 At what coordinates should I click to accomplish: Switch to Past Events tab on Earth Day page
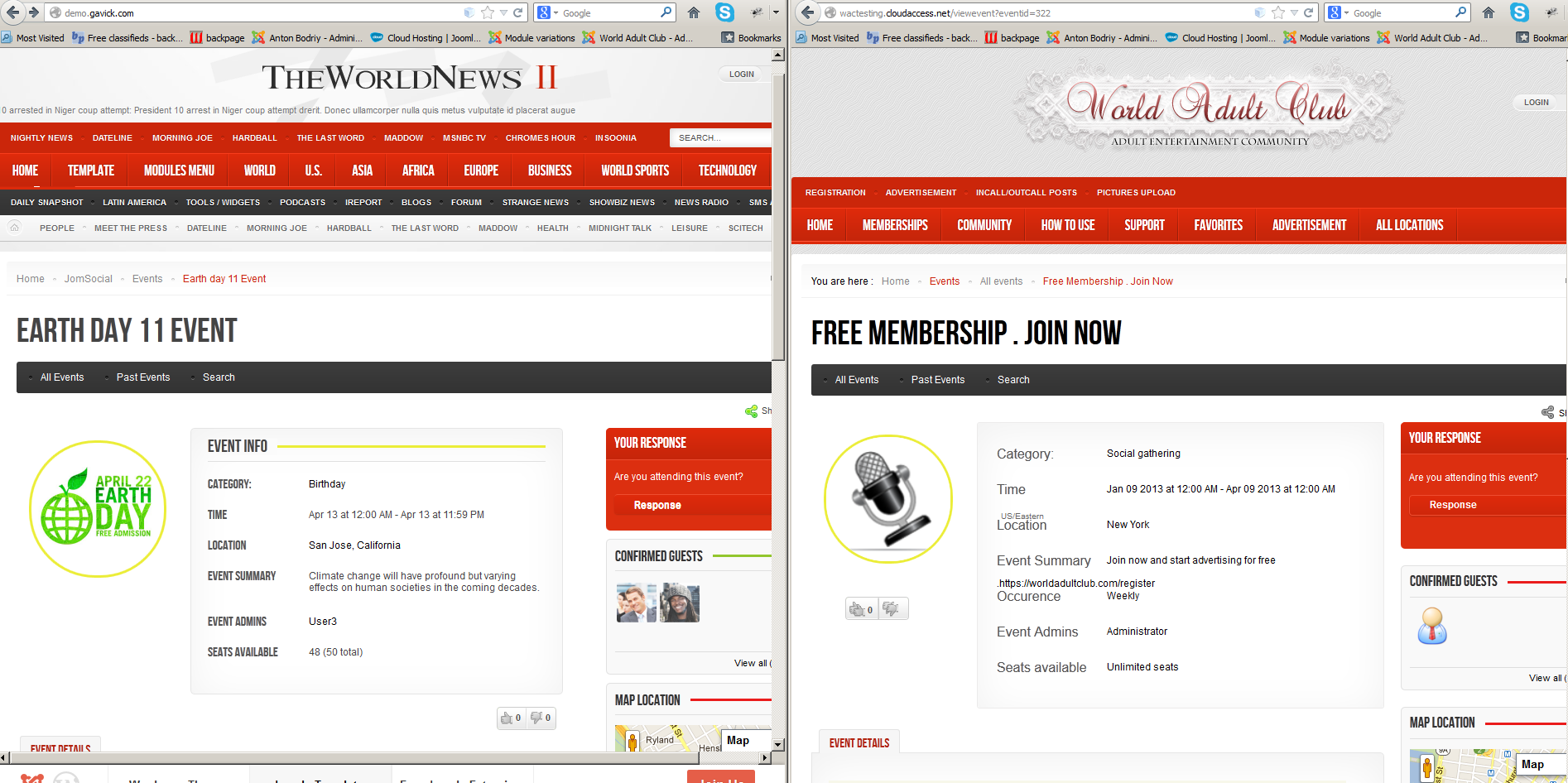143,377
